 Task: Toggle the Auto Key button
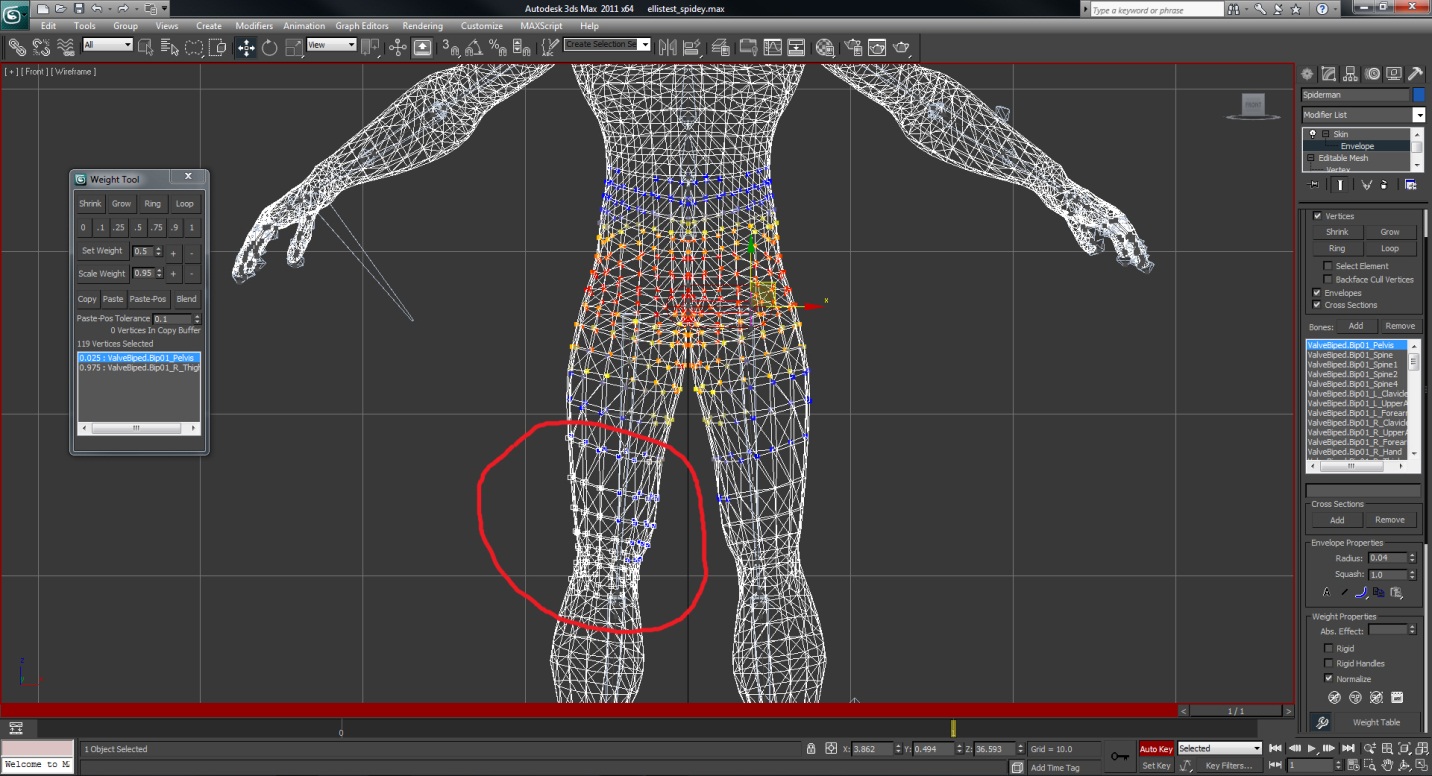[1156, 748]
